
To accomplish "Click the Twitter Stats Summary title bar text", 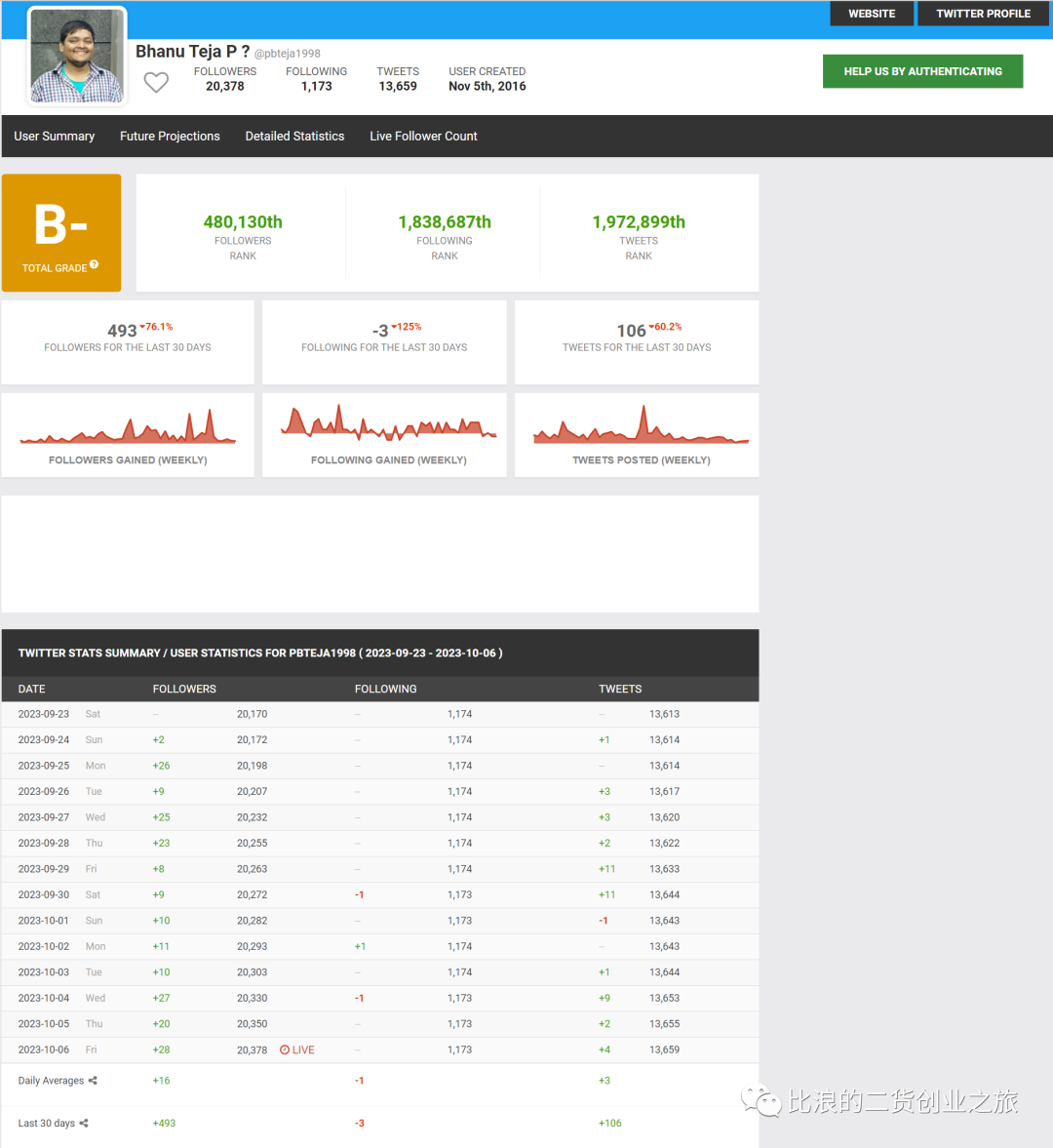I will 260,653.
